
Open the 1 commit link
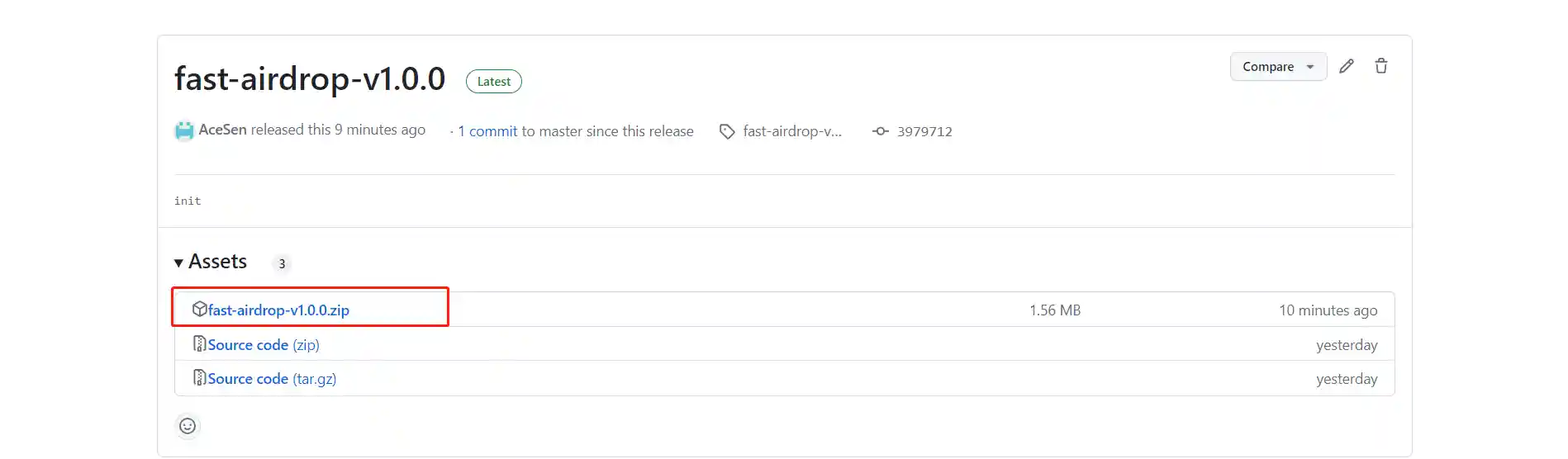[x=487, y=131]
